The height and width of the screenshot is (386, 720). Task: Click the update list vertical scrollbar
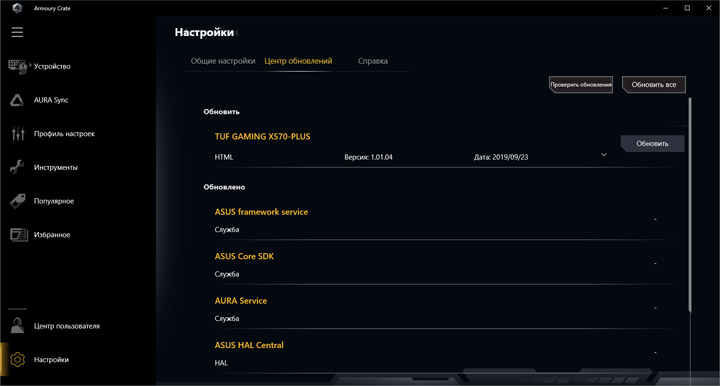click(690, 205)
